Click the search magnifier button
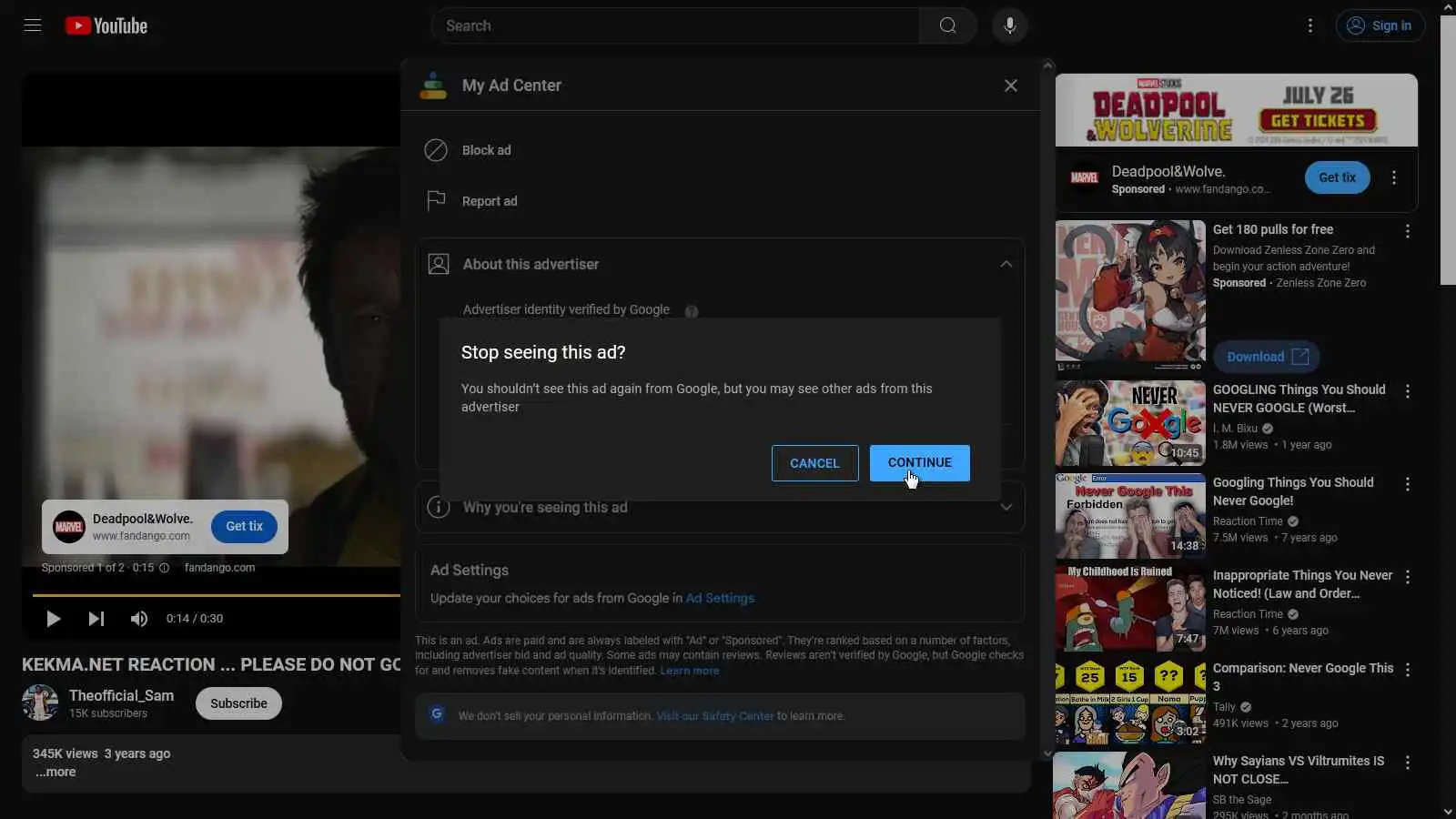 pos(947,25)
